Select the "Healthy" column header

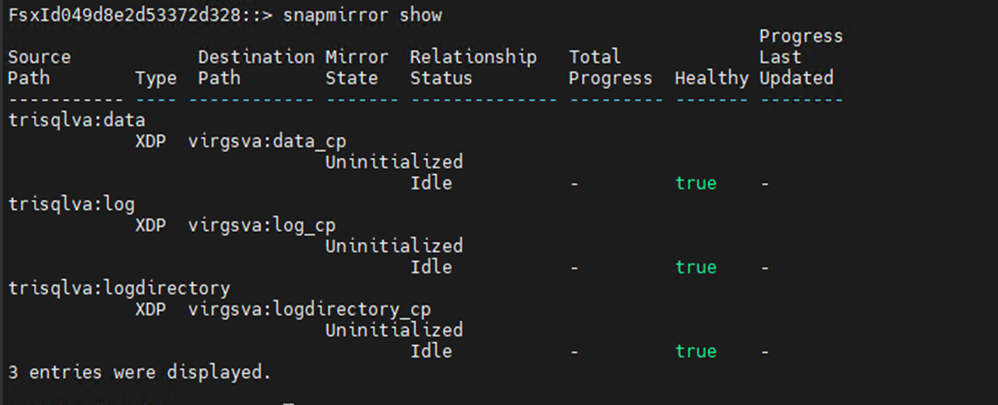[711, 78]
